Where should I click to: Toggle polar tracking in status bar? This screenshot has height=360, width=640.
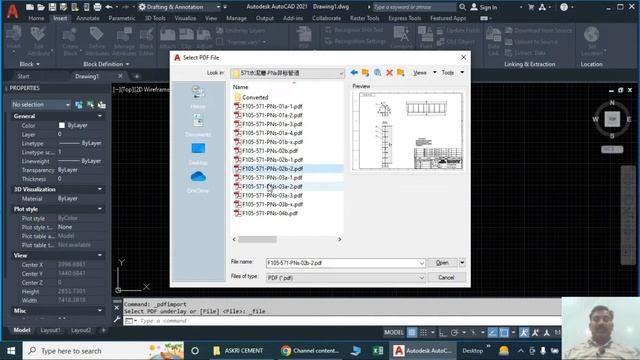pyautogui.click(x=454, y=333)
